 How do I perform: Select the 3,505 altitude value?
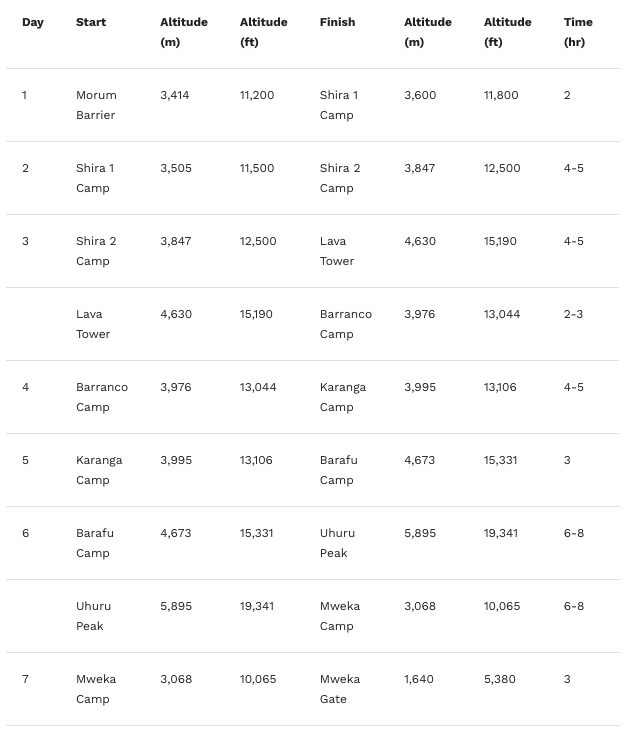pyautogui.click(x=176, y=168)
